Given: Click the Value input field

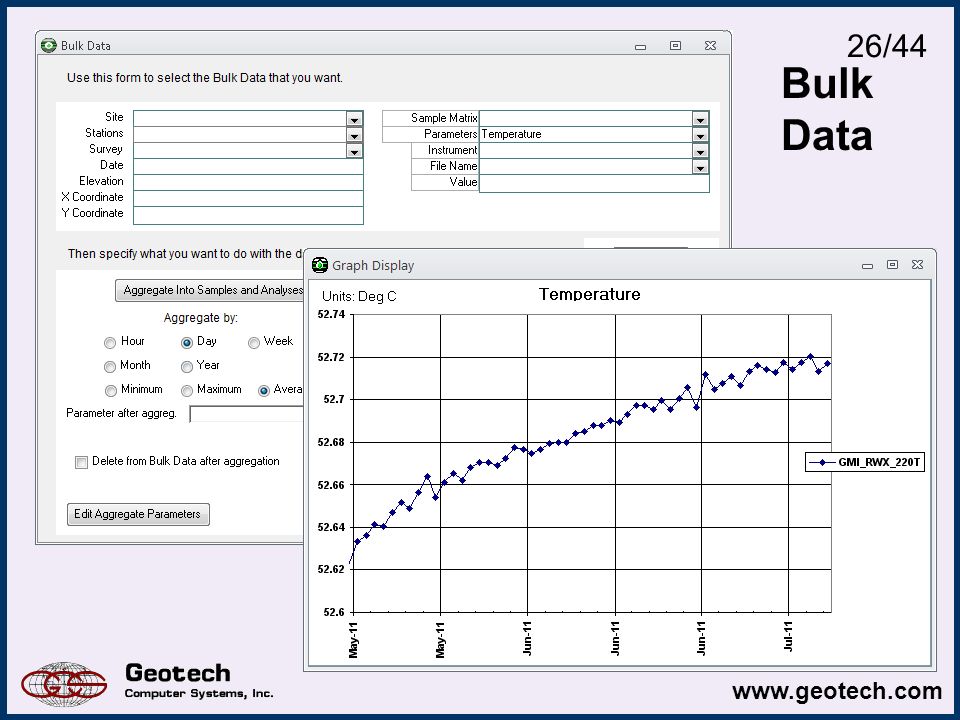Looking at the screenshot, I should 594,183.
